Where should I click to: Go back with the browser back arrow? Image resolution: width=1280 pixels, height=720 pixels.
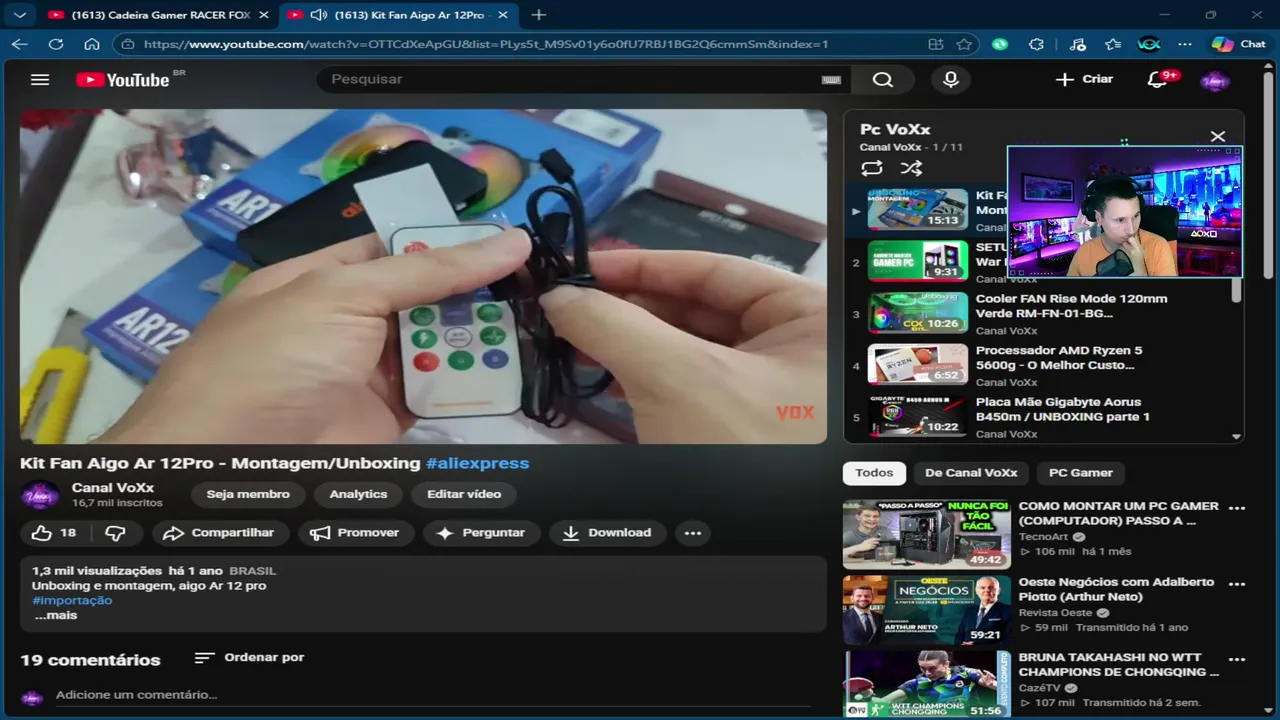click(x=19, y=44)
